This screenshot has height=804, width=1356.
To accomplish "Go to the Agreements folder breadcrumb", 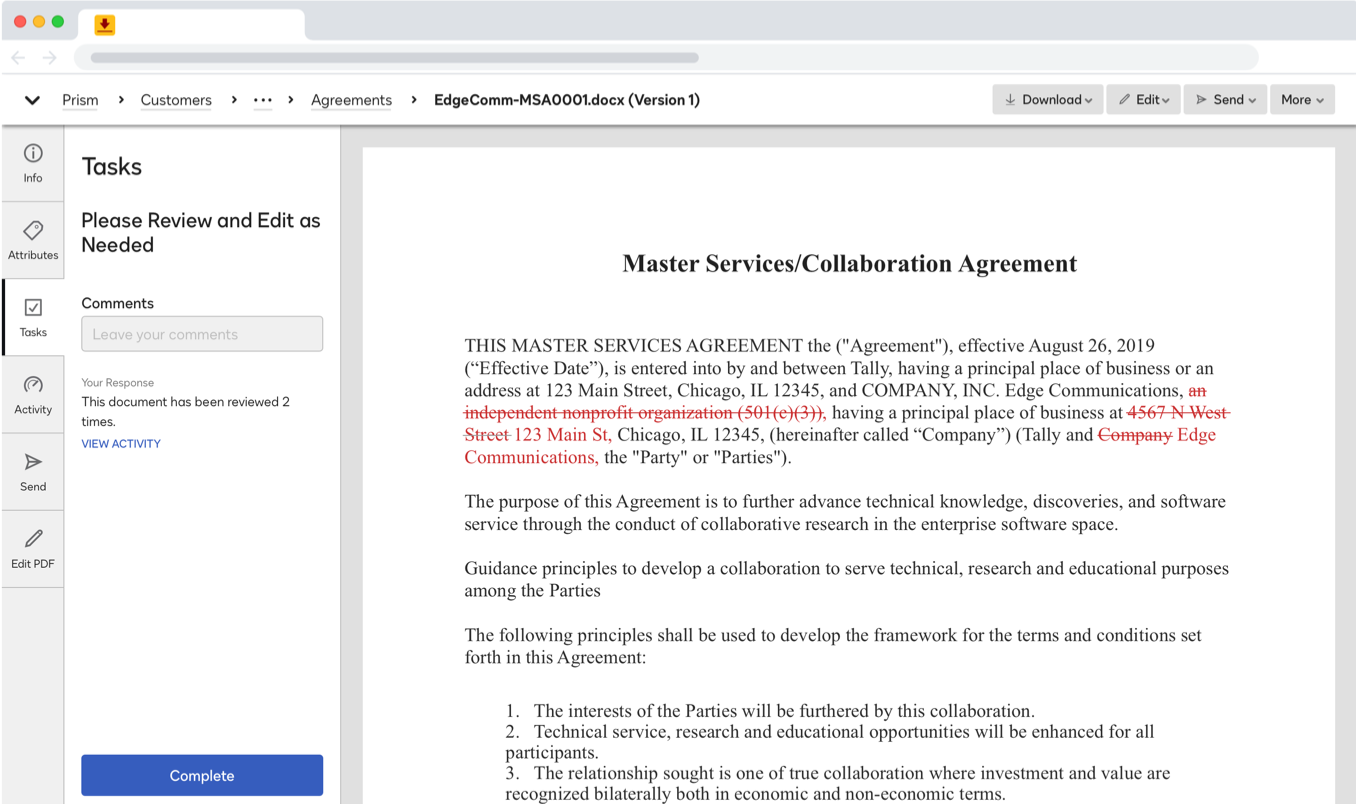I will (x=351, y=100).
